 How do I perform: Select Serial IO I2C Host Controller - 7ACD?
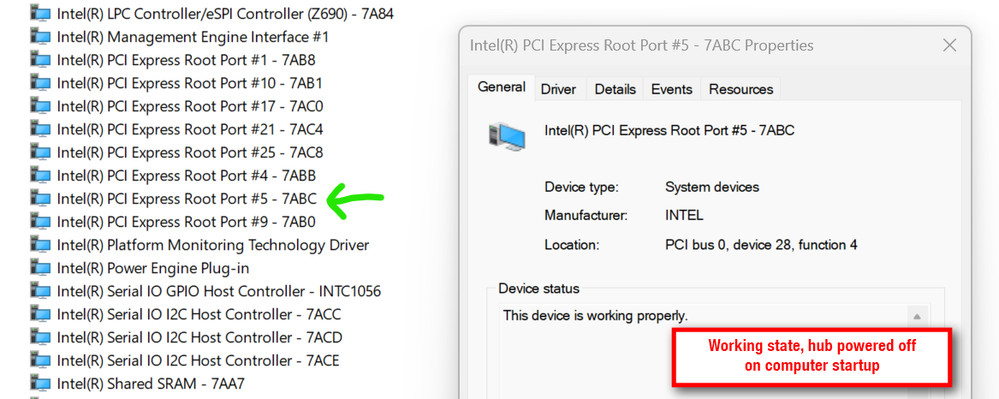point(199,337)
